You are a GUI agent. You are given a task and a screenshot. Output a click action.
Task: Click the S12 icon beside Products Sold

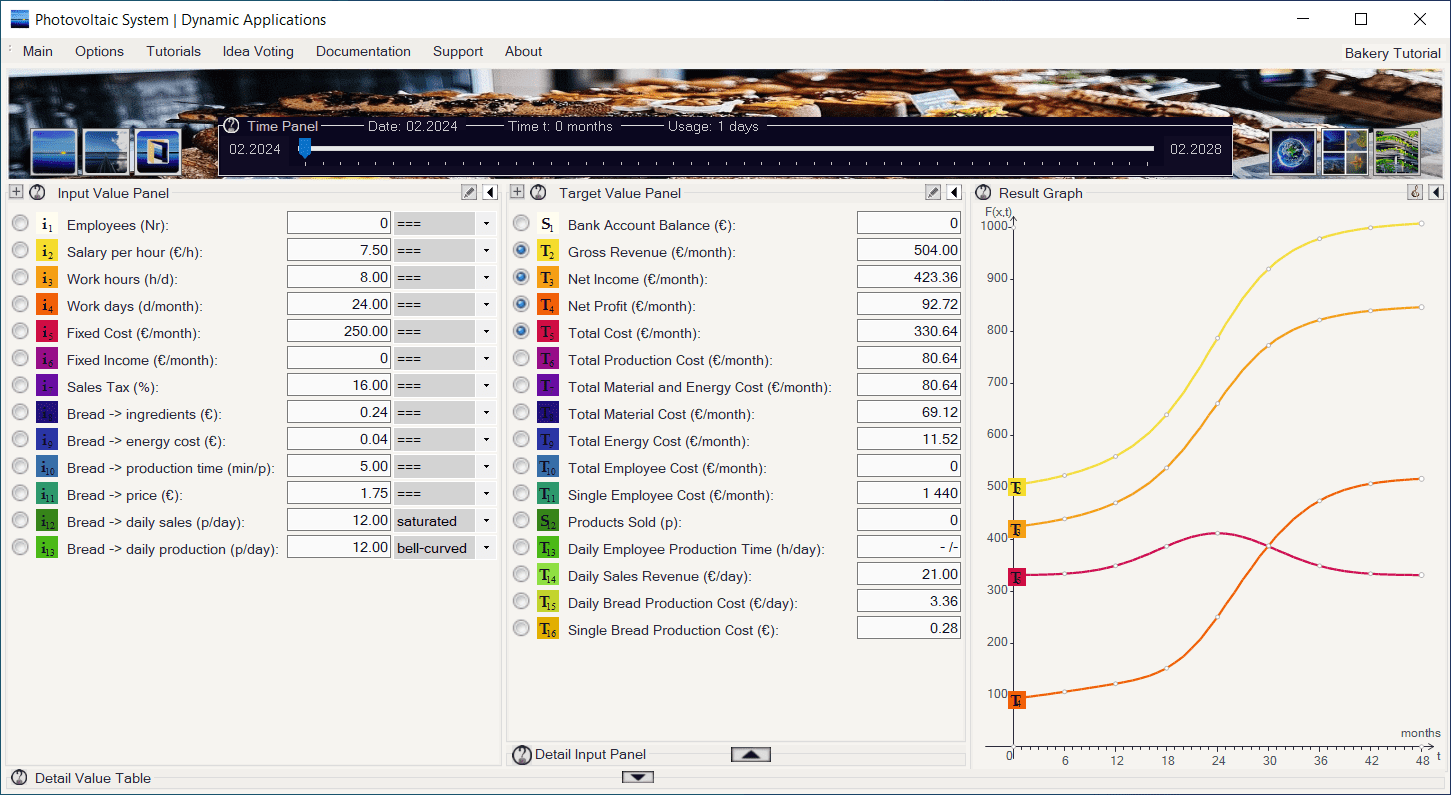tap(547, 521)
